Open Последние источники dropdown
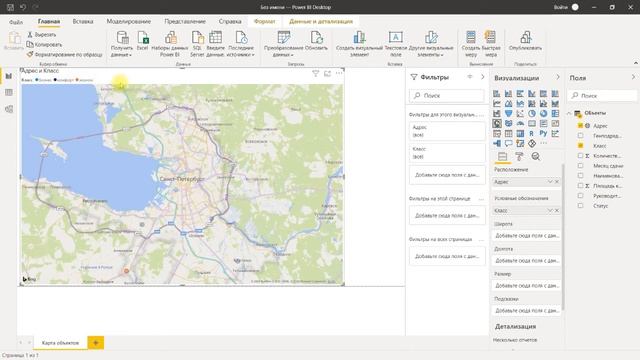Image resolution: width=640 pixels, height=360 pixels. (x=241, y=44)
